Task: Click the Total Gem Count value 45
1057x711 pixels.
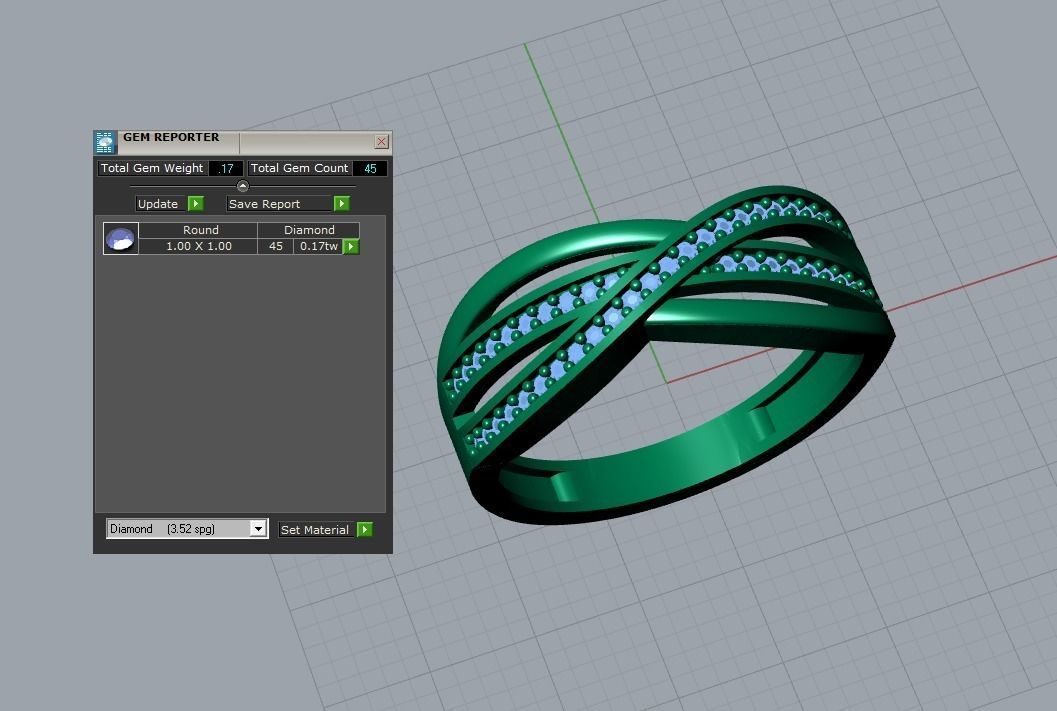Action: click(370, 168)
